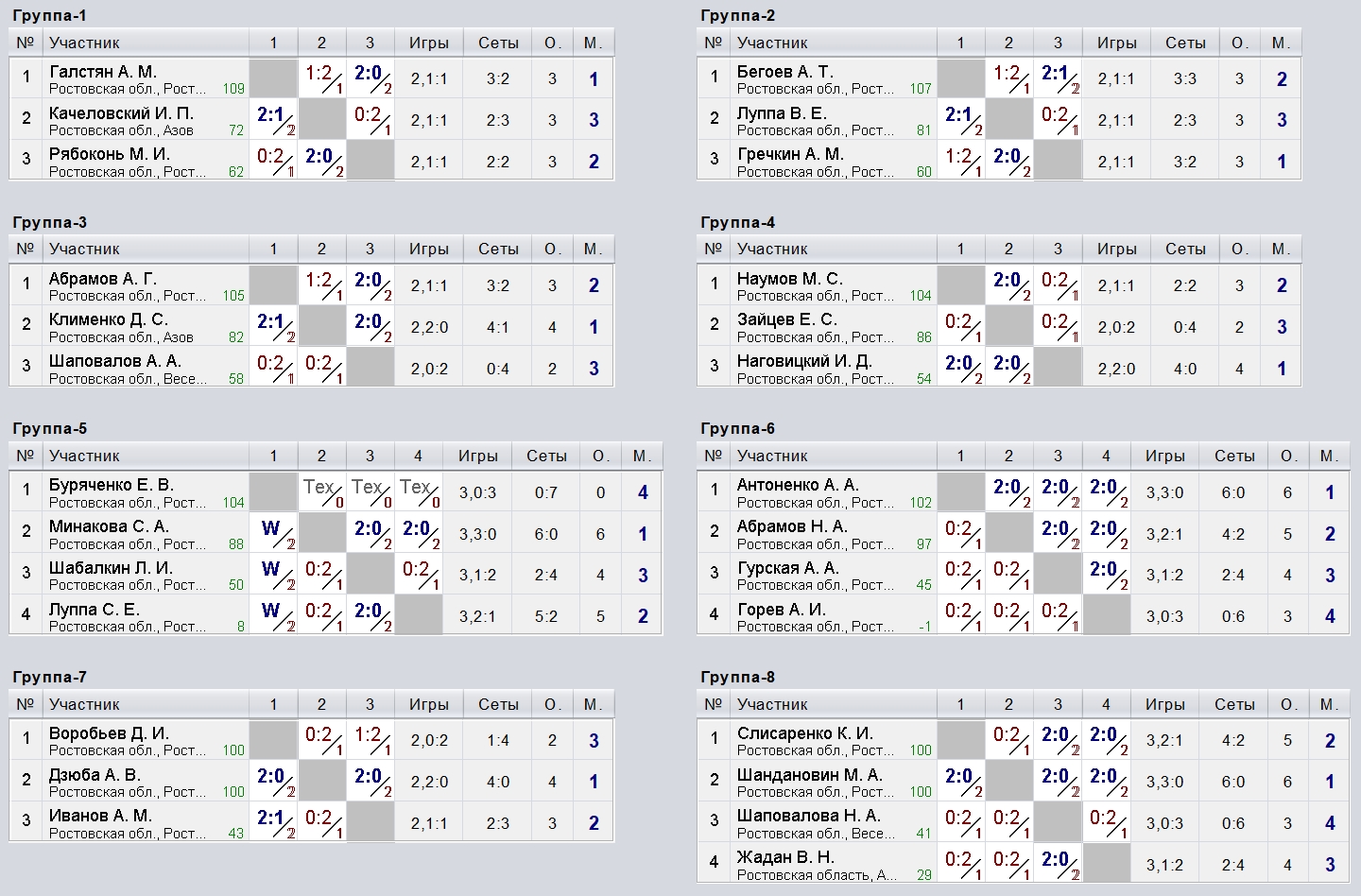Click the 'Участник' header in Группа-5
1361x896 pixels.
84,457
